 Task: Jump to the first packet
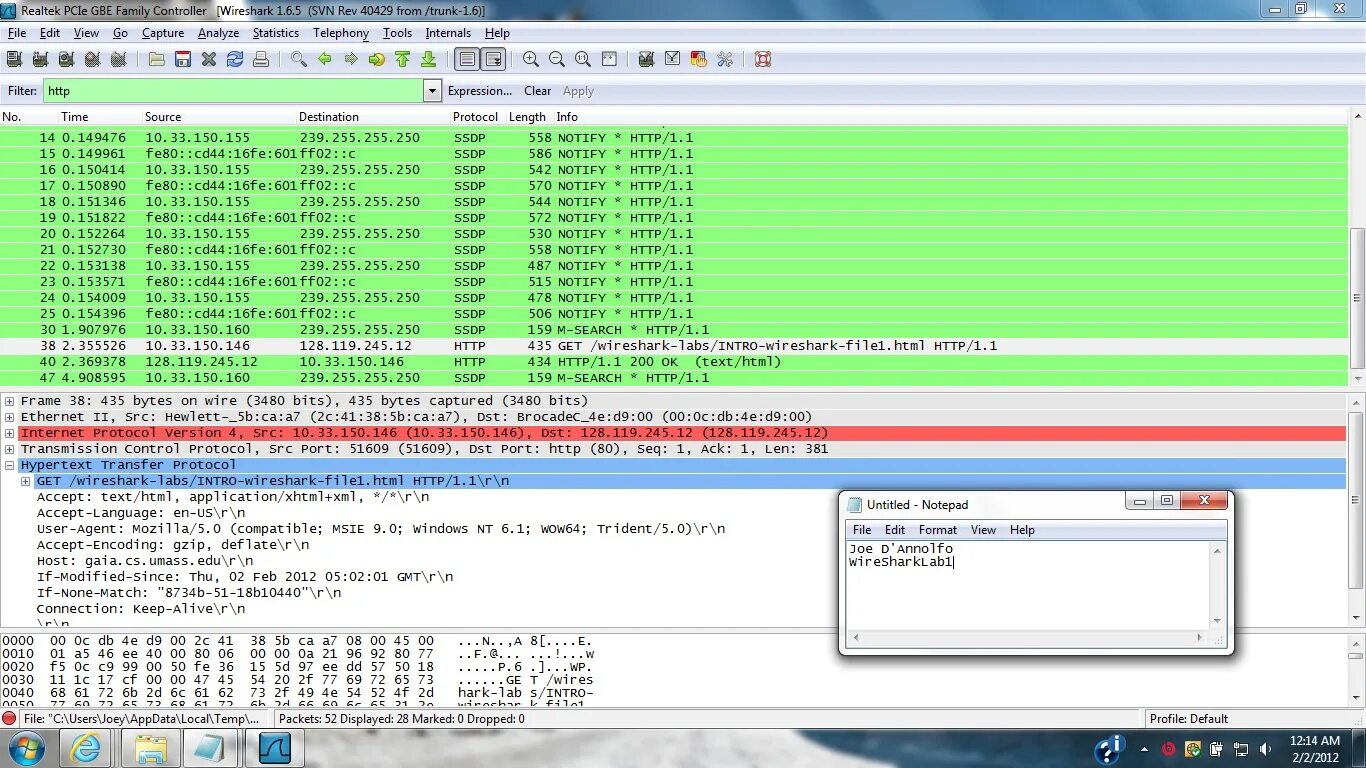(x=403, y=59)
